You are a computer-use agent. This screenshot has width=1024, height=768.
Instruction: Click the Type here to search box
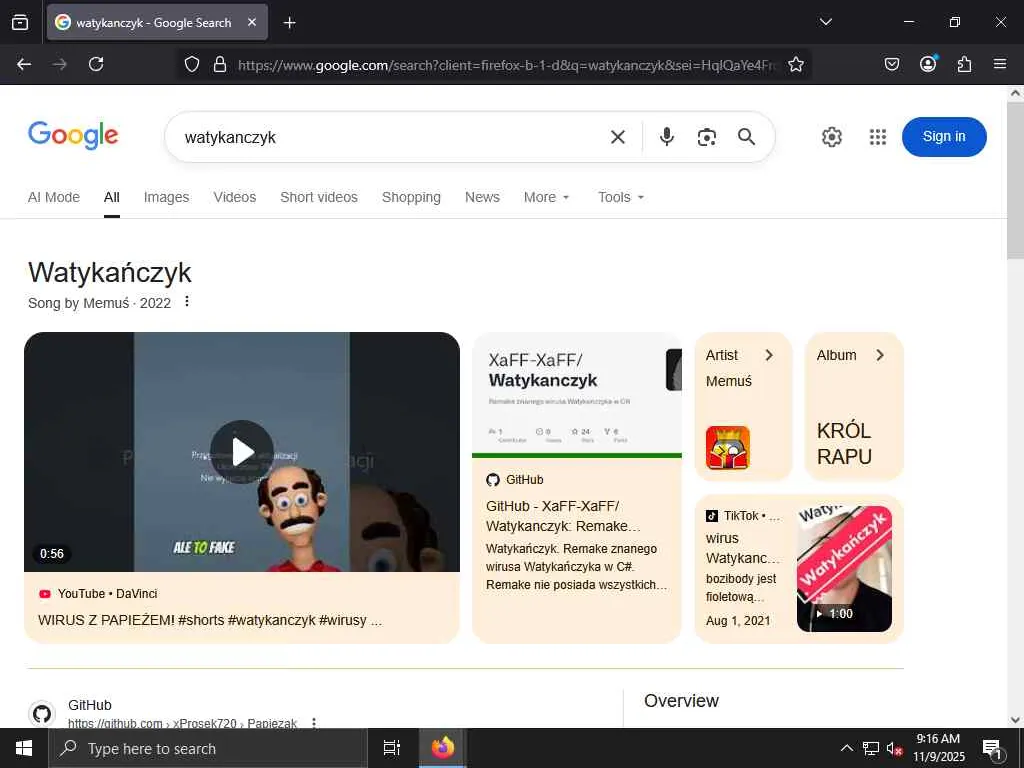tap(208, 748)
